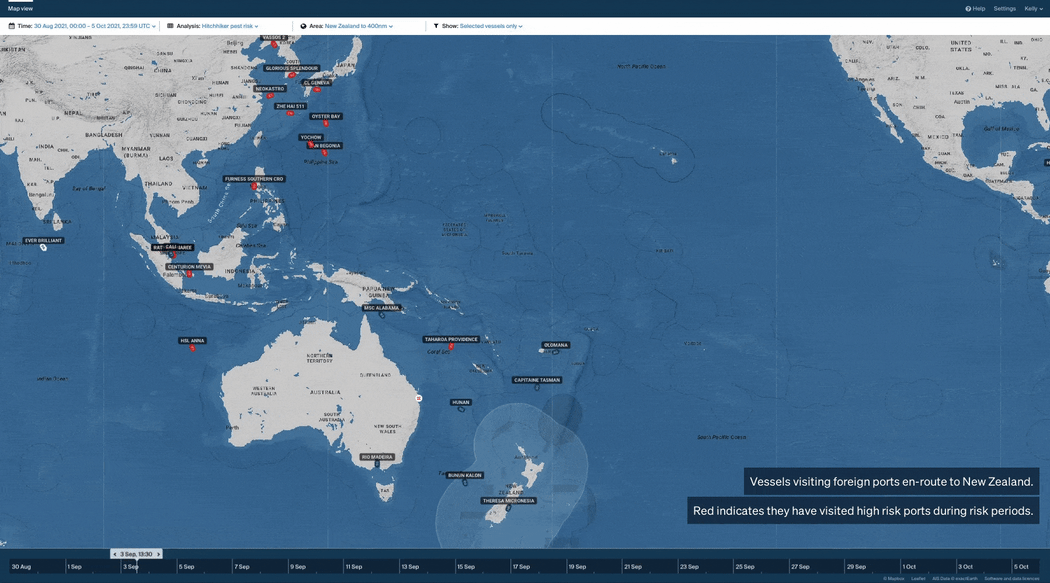Click the current time handle on the timeline
This screenshot has width=1050, height=583.
137,566
